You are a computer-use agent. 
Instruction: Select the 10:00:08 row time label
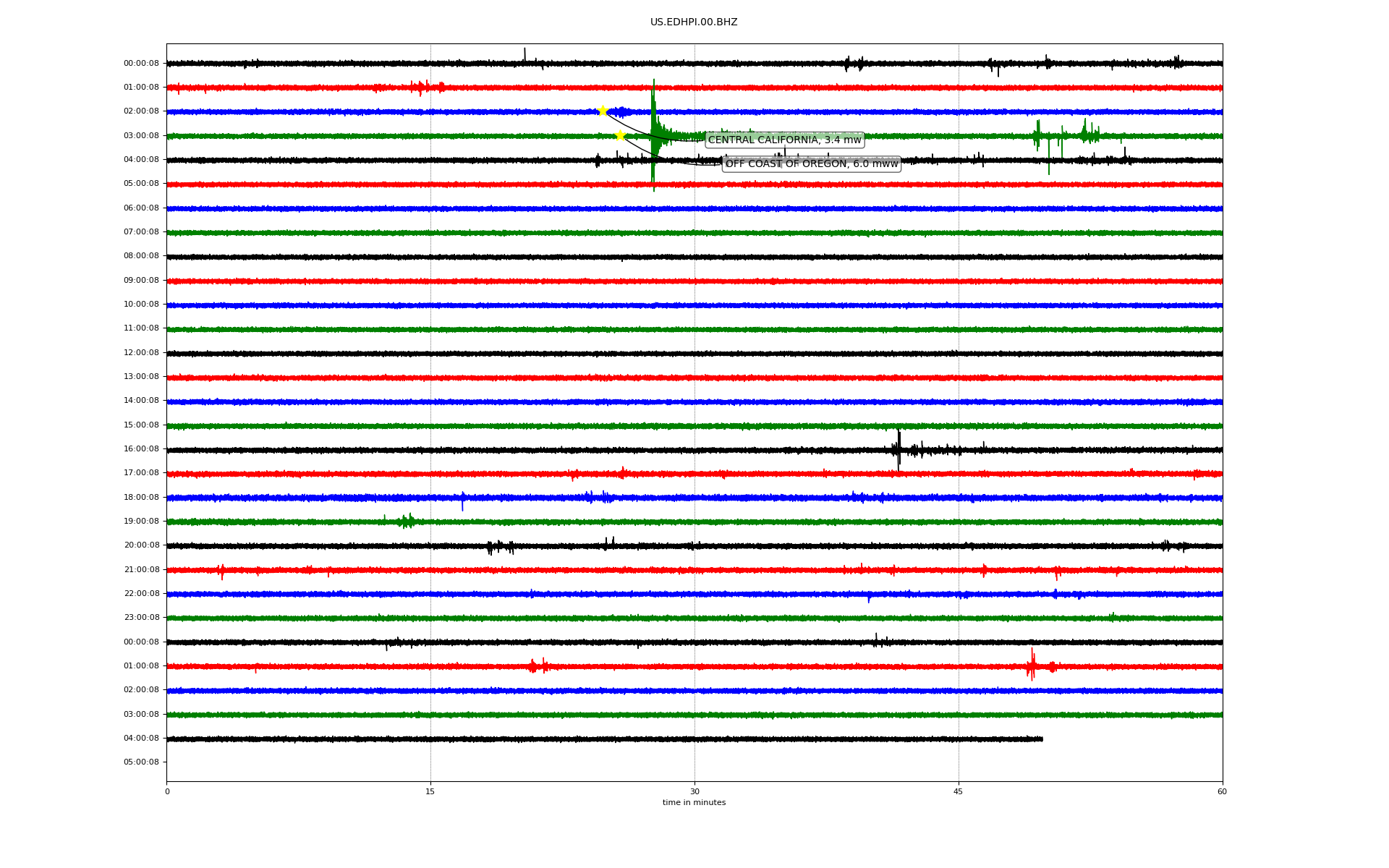[141, 305]
